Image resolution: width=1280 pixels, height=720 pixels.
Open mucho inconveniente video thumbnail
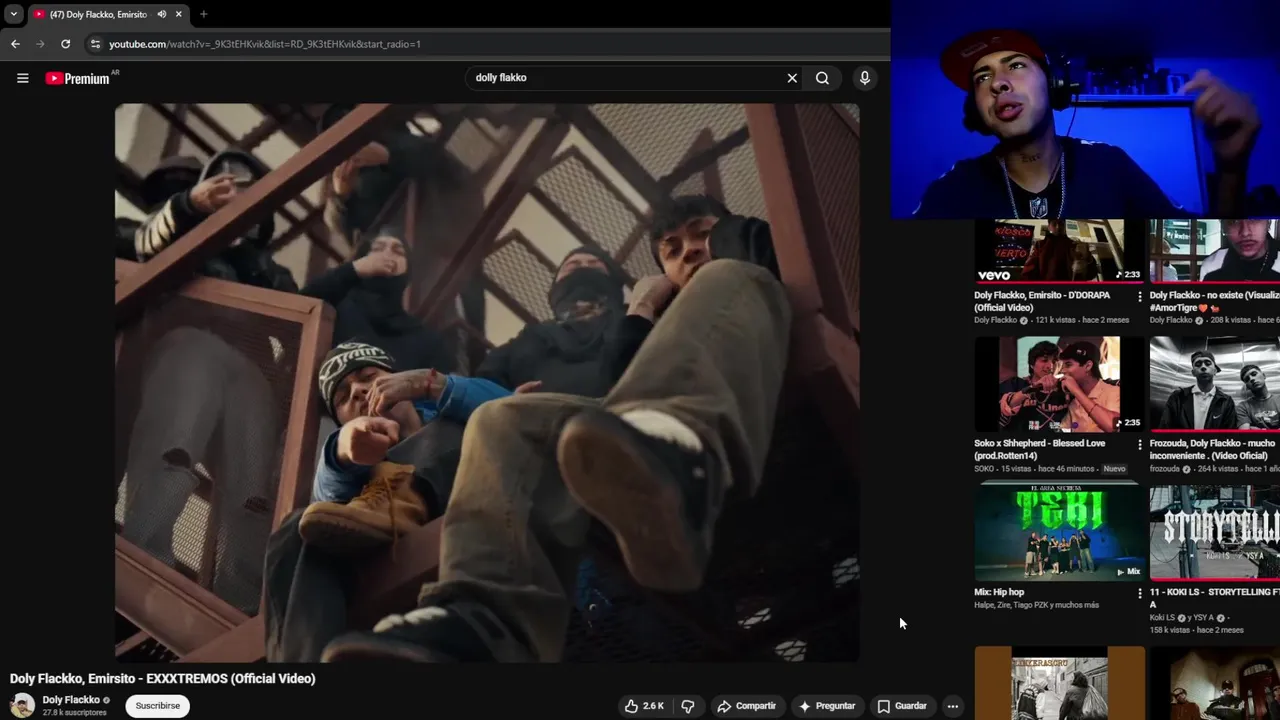click(x=1215, y=384)
